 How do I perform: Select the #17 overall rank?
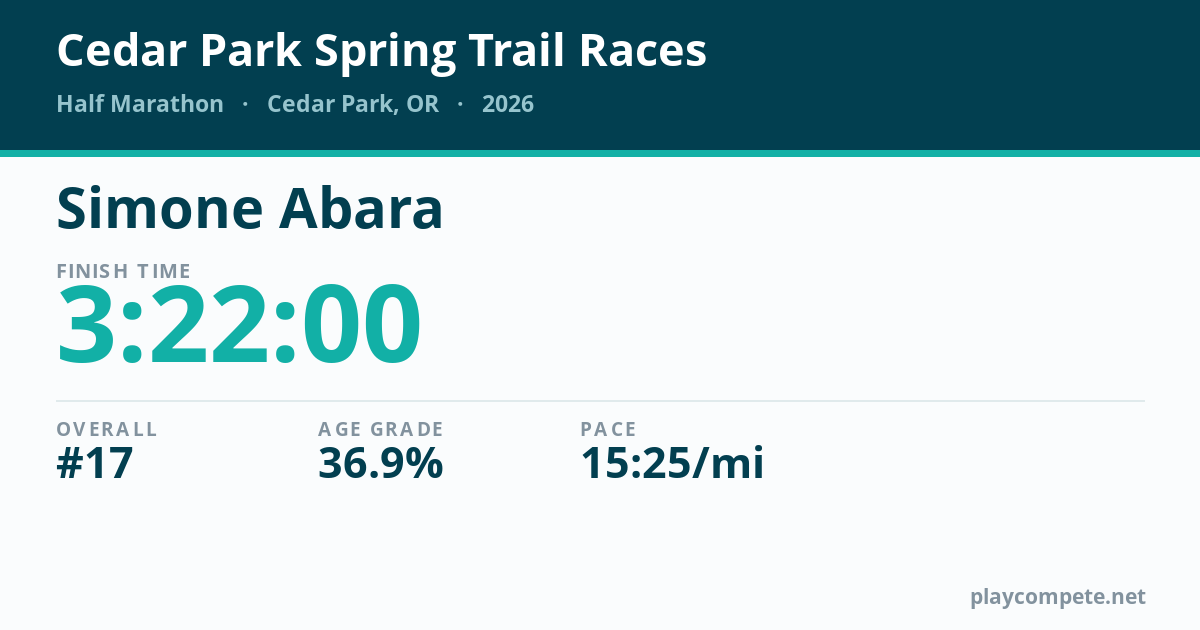pos(95,463)
